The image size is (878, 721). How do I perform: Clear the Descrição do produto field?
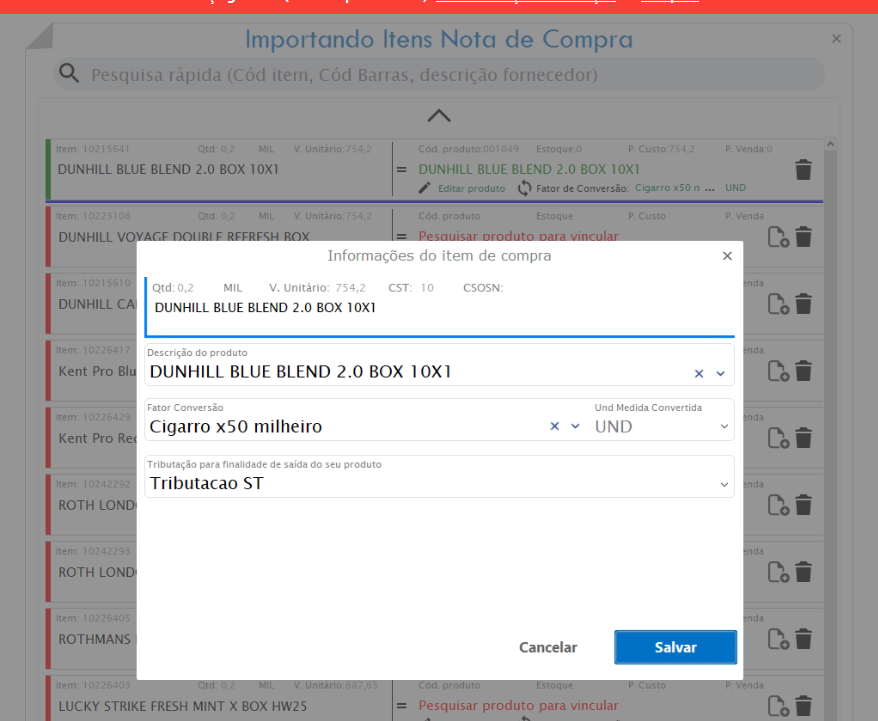(699, 373)
